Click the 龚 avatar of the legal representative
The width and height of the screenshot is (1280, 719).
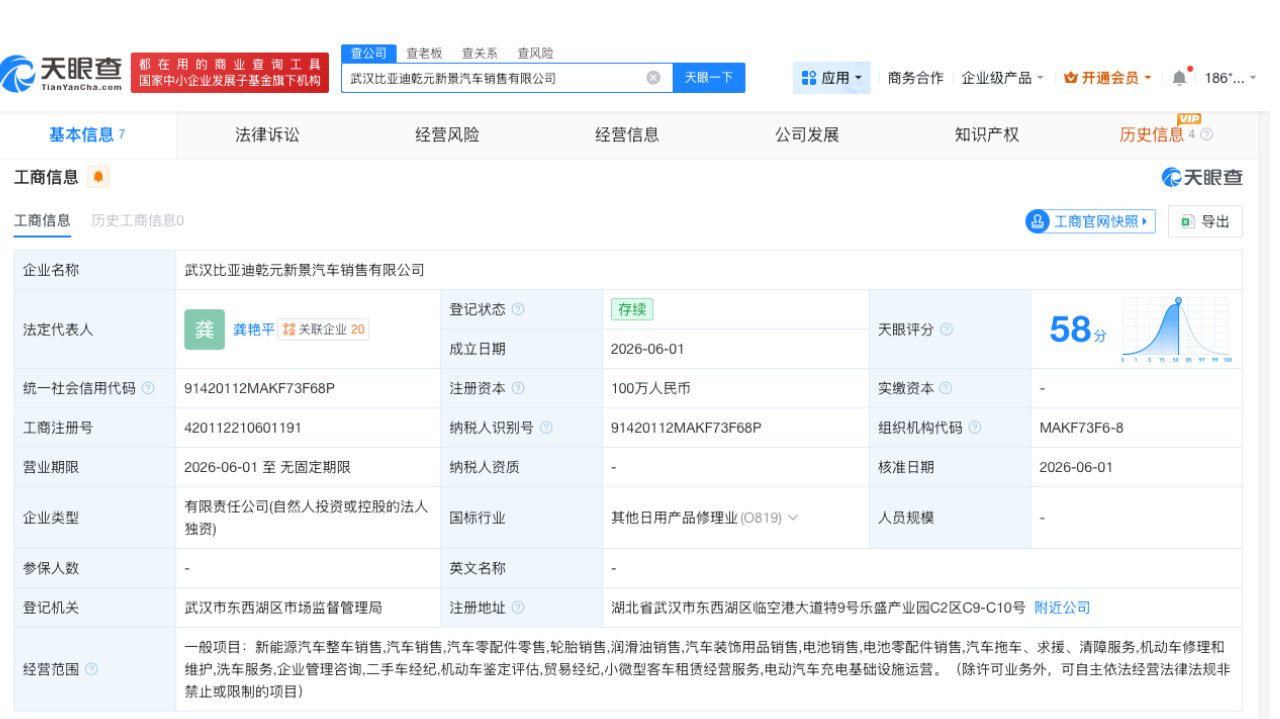204,329
